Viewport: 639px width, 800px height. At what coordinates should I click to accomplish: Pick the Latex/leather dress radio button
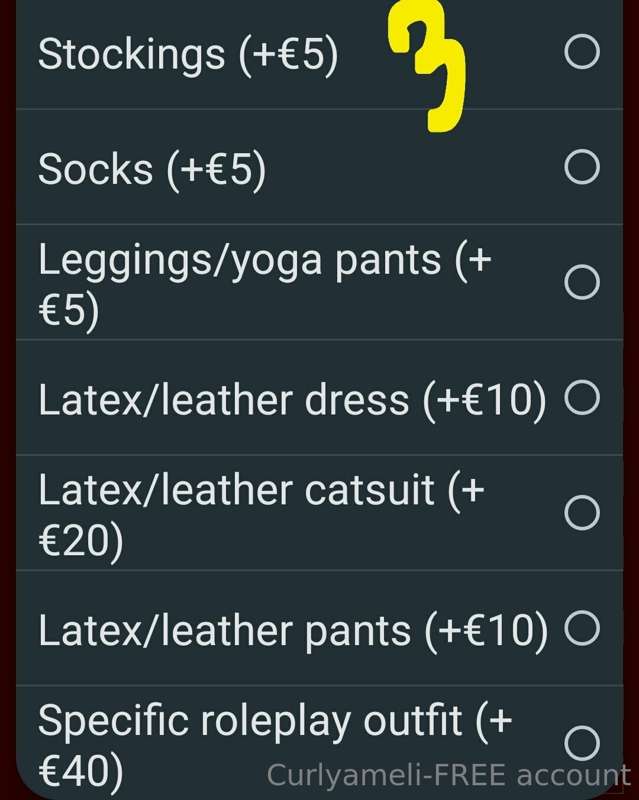coord(582,397)
